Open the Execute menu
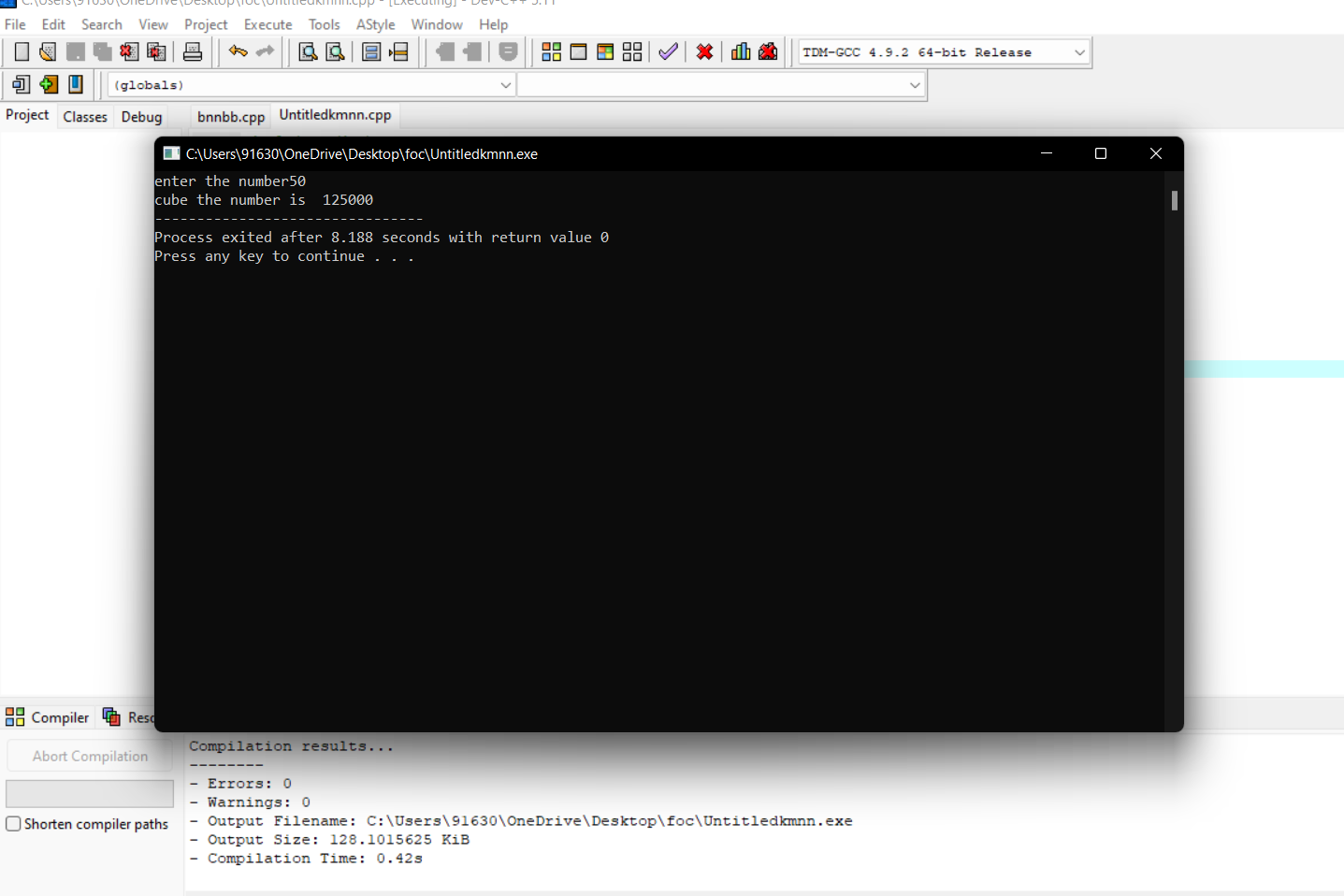1344x896 pixels. click(x=268, y=24)
